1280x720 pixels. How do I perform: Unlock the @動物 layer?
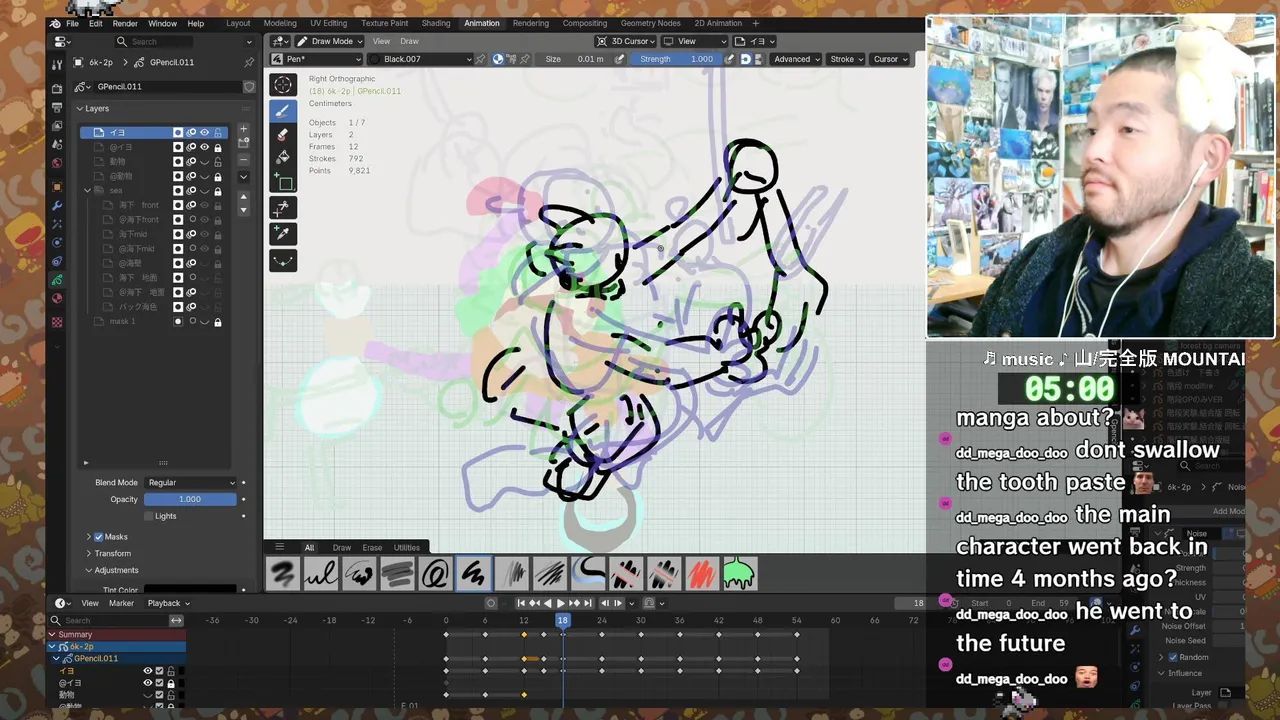(217, 176)
